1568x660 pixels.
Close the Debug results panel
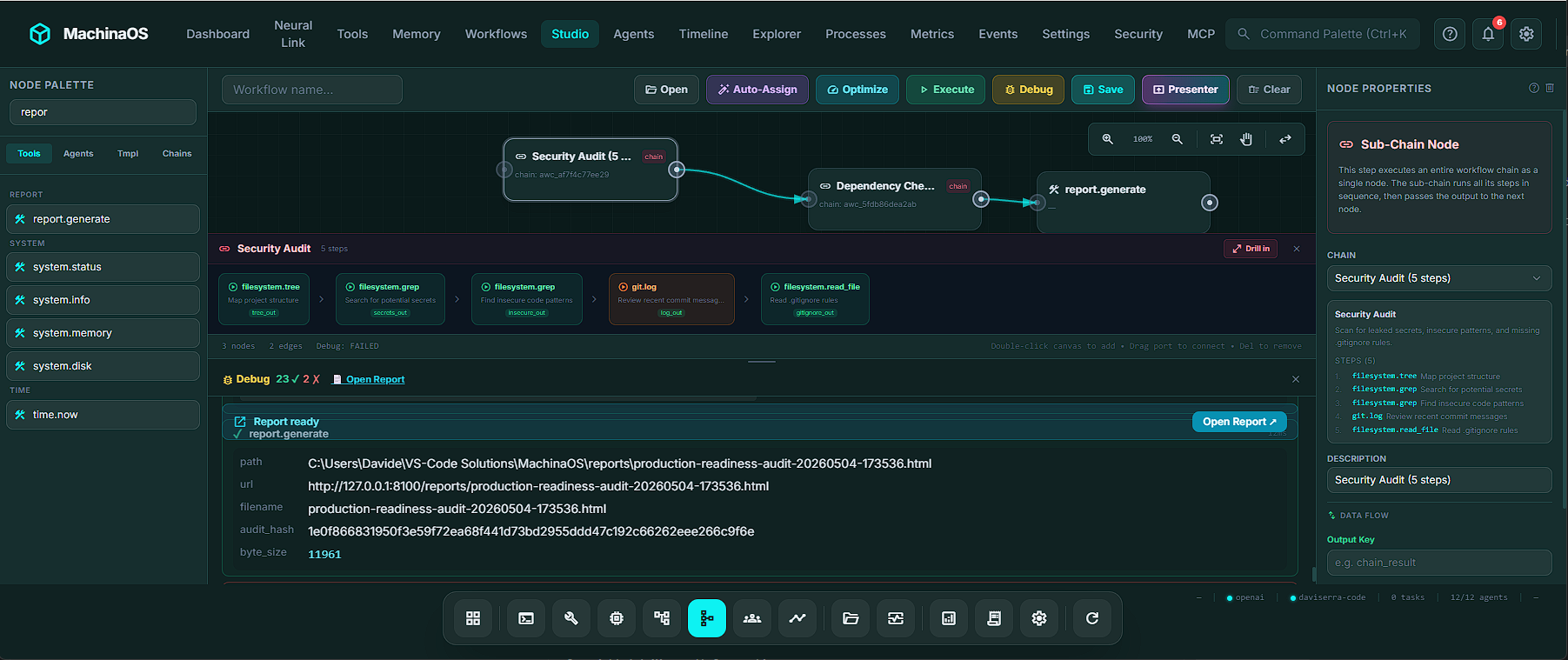click(1296, 379)
